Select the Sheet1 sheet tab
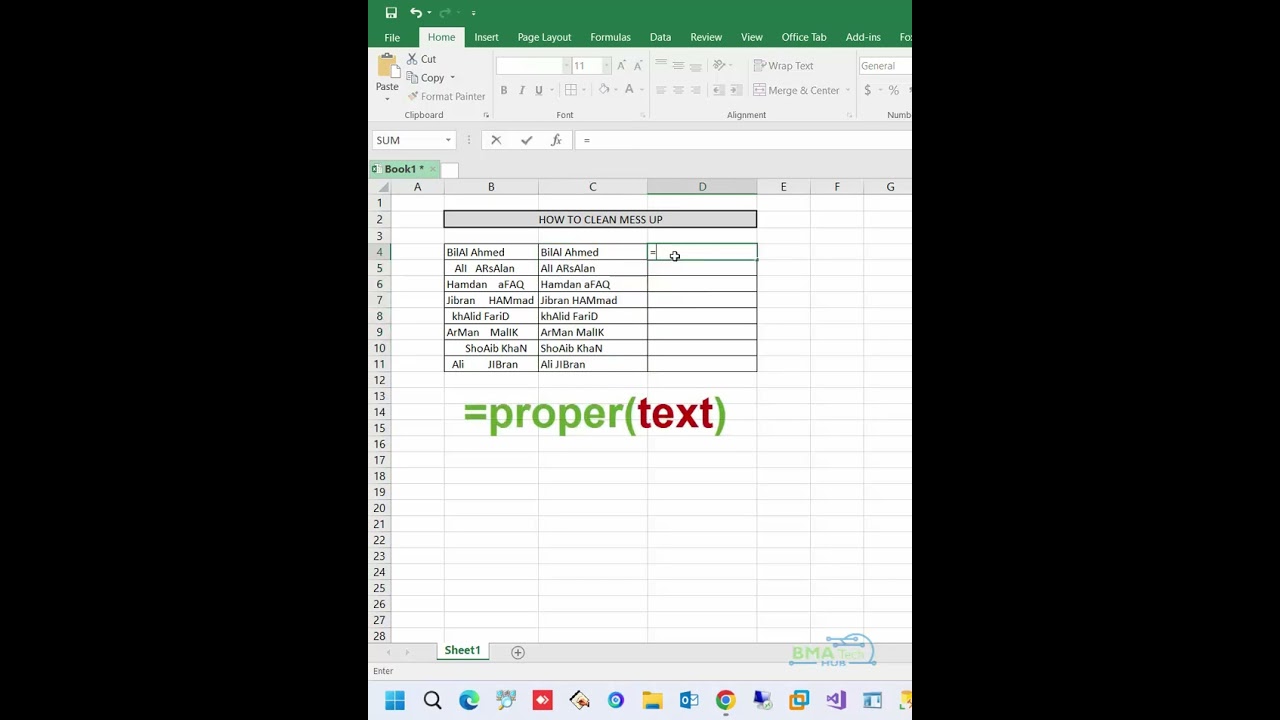1280x720 pixels. 462,651
